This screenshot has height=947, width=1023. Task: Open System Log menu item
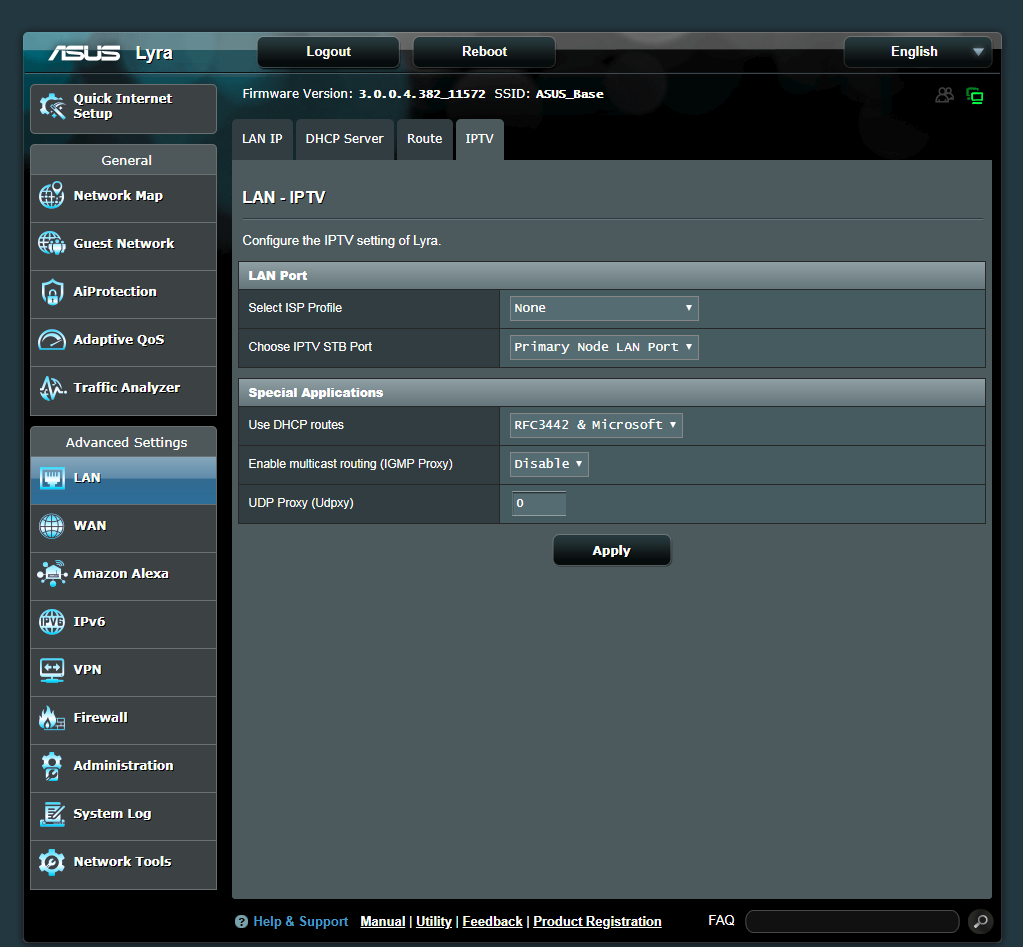(123, 817)
